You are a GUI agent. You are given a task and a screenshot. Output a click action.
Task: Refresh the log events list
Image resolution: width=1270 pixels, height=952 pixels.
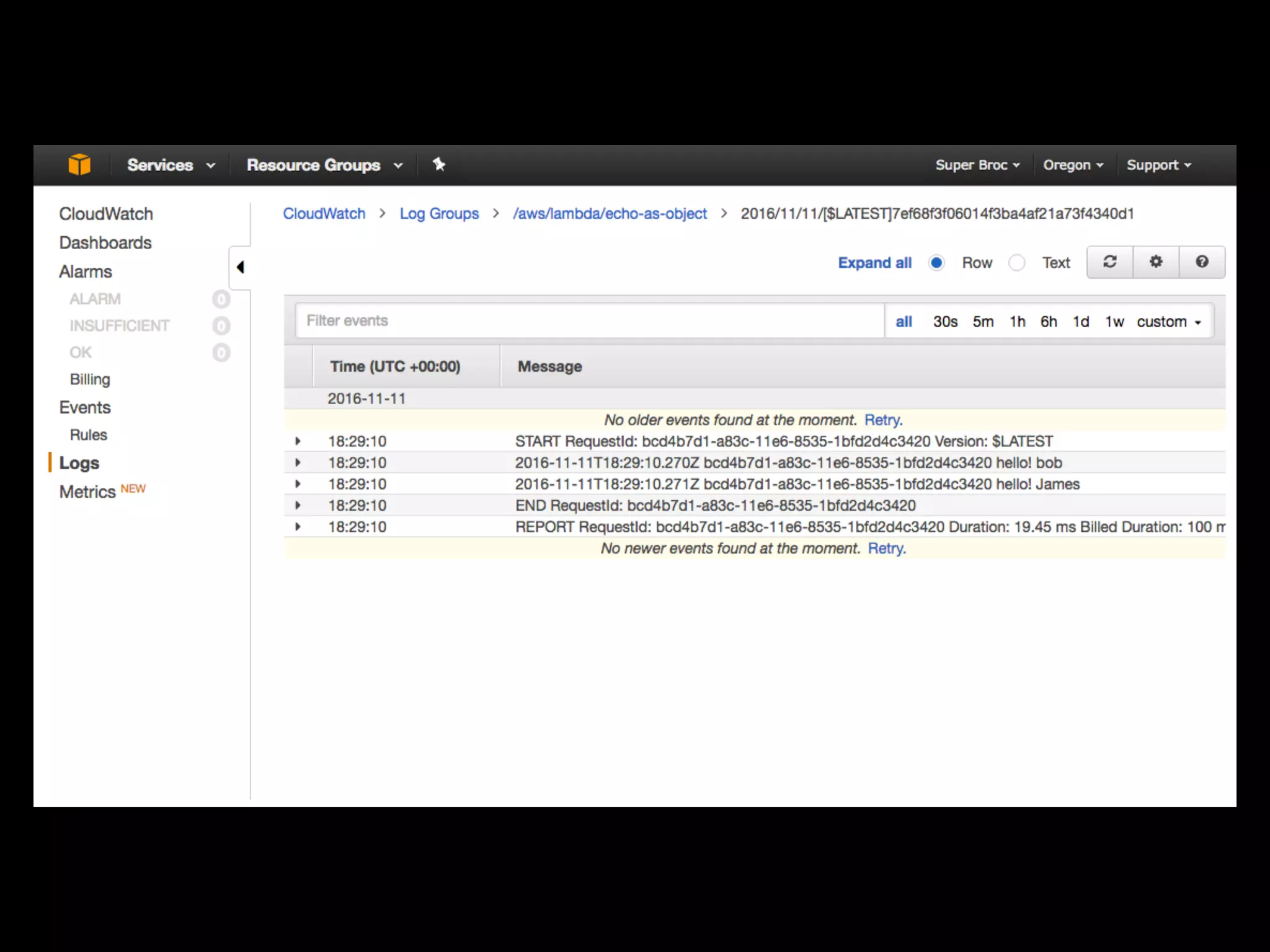1110,262
